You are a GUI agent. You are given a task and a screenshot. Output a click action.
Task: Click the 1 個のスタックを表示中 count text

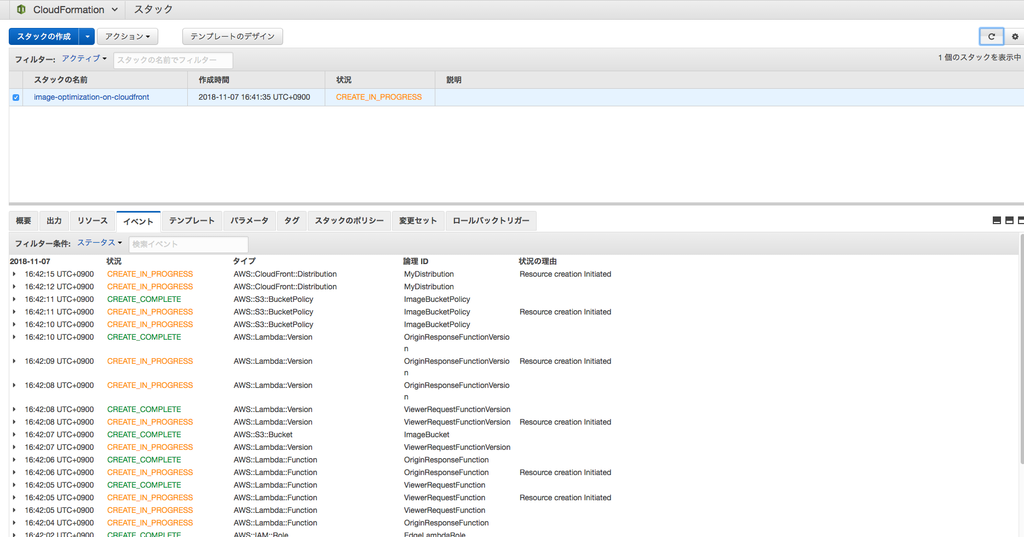(x=980, y=57)
